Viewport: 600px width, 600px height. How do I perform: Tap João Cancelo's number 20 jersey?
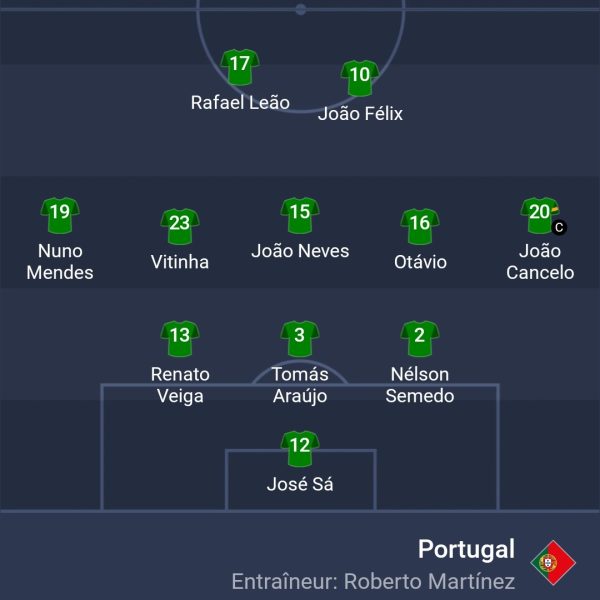[x=539, y=213]
